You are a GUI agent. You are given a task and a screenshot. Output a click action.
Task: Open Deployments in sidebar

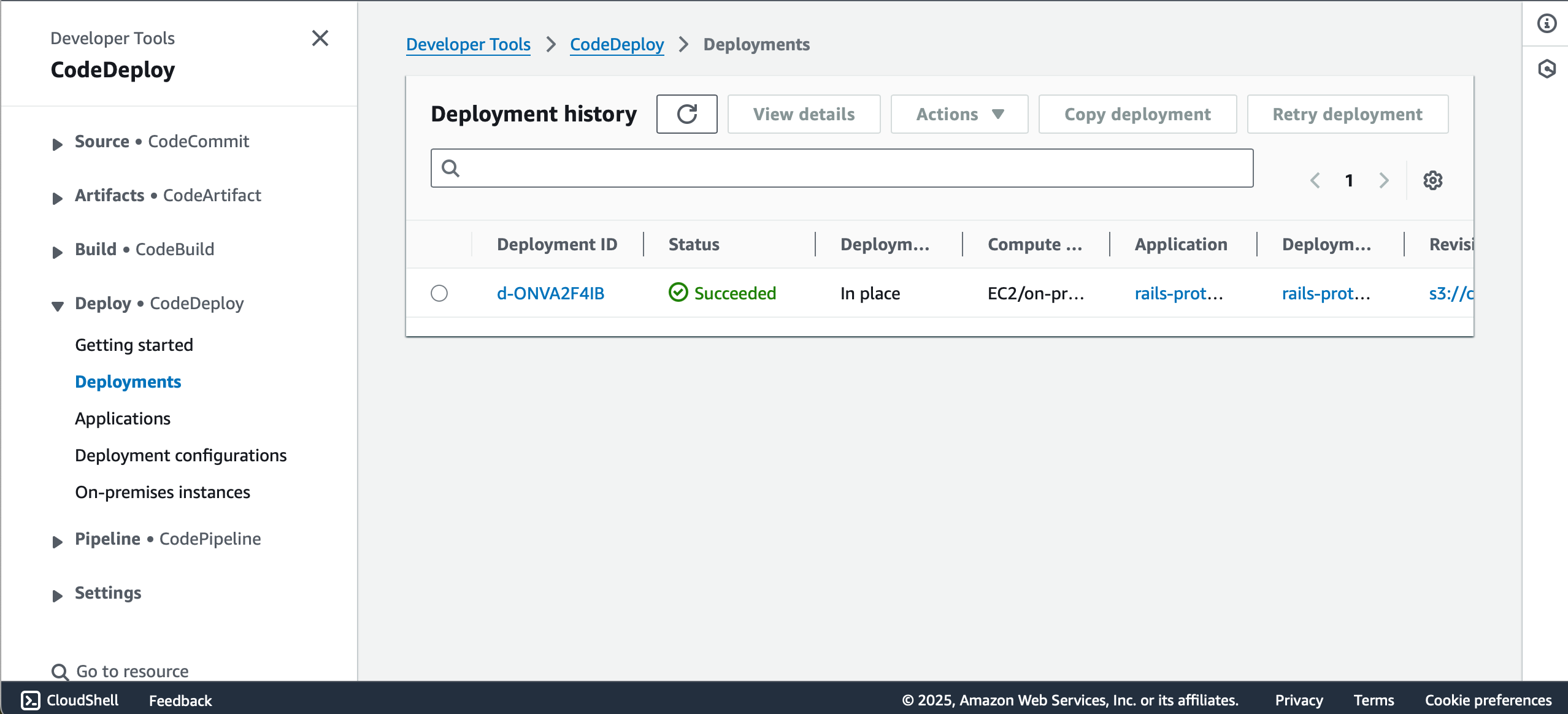pyautogui.click(x=128, y=382)
